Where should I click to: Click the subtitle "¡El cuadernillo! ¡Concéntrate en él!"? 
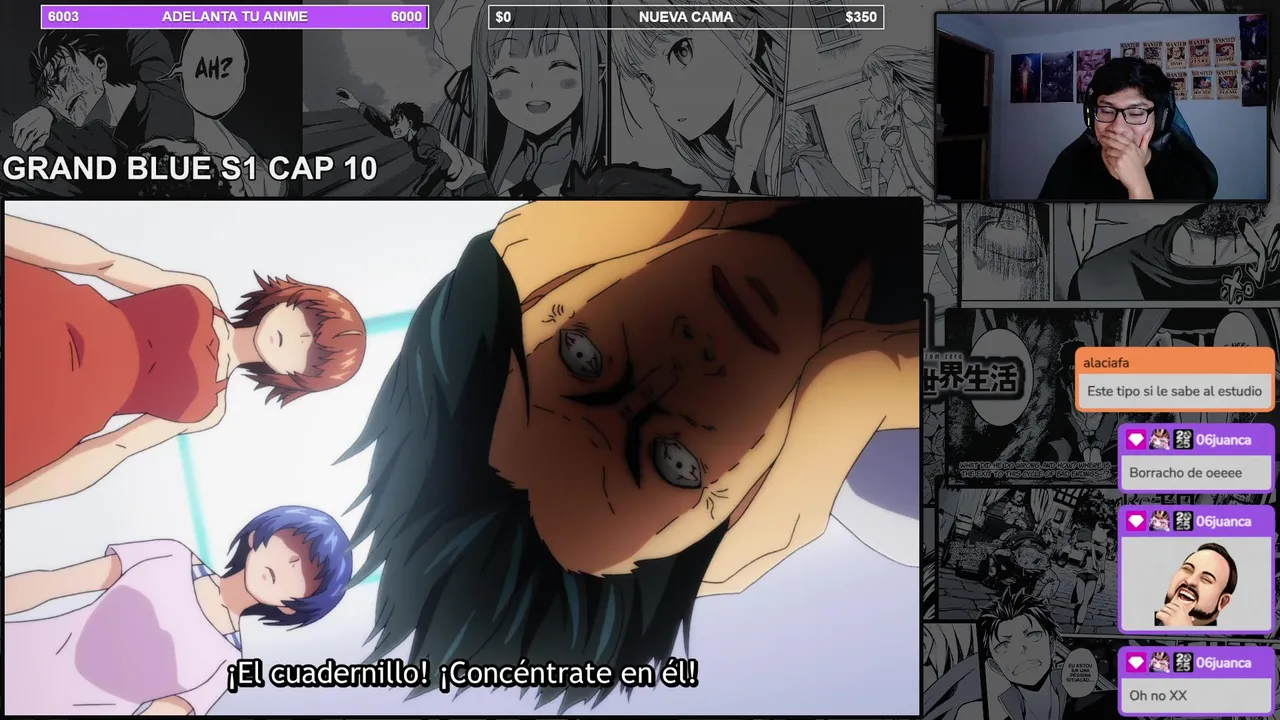(462, 673)
